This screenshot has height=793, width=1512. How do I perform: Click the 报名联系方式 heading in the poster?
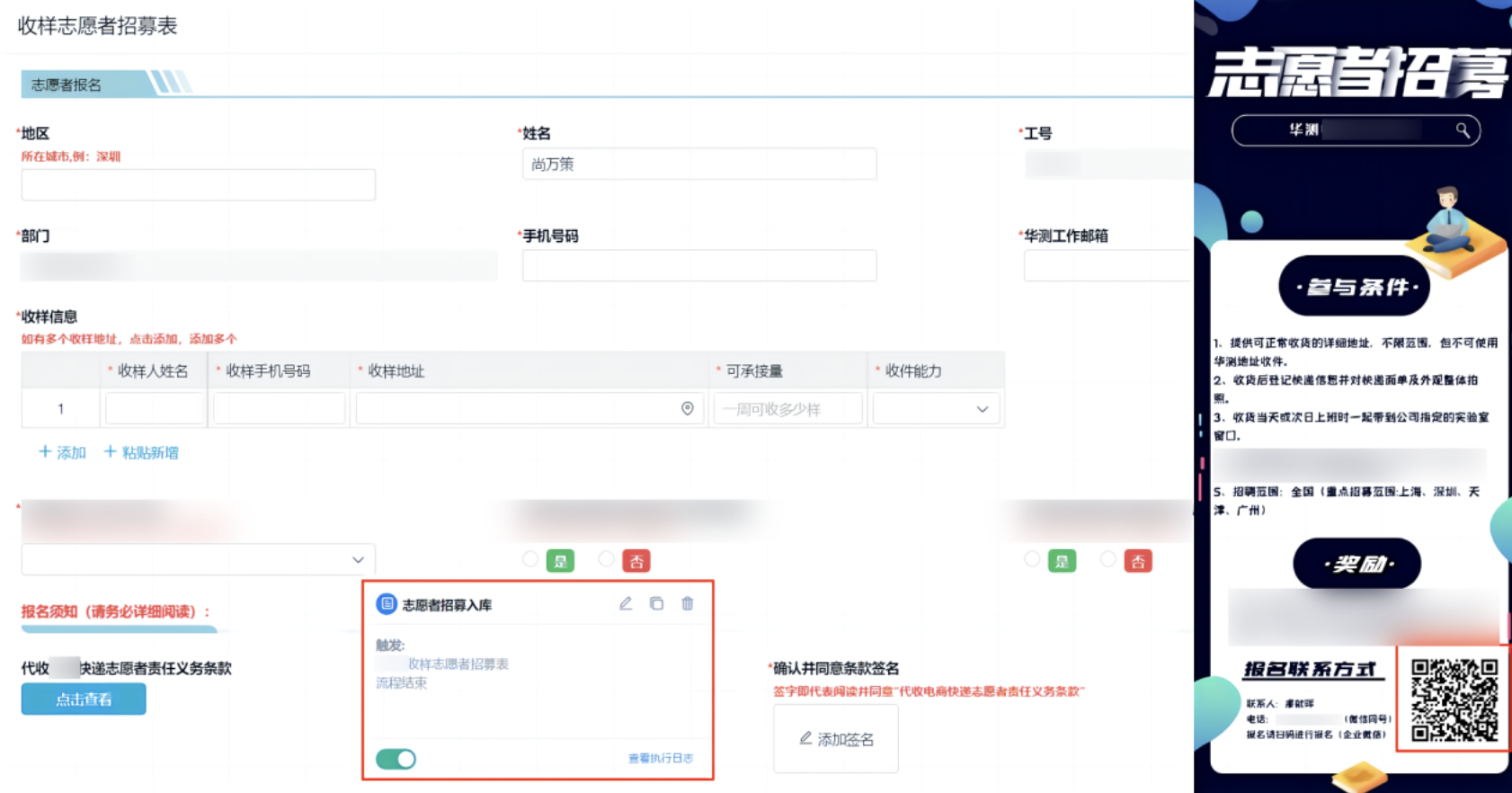1310,669
